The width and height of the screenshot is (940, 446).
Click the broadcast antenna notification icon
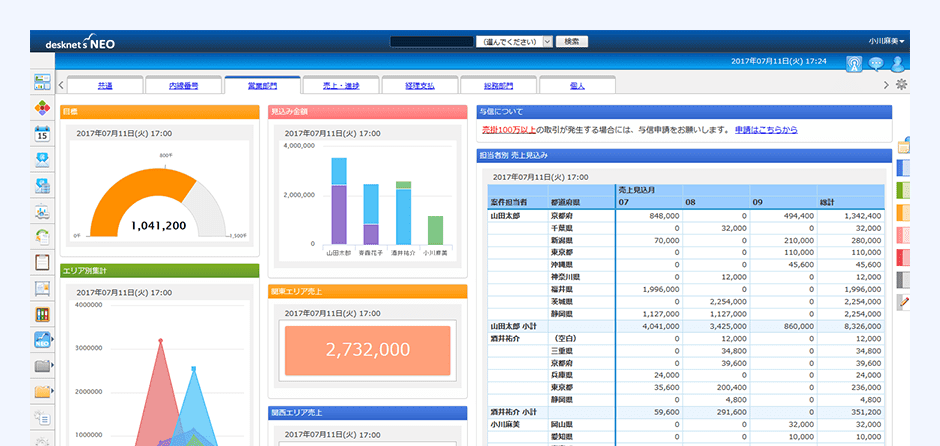(x=854, y=63)
